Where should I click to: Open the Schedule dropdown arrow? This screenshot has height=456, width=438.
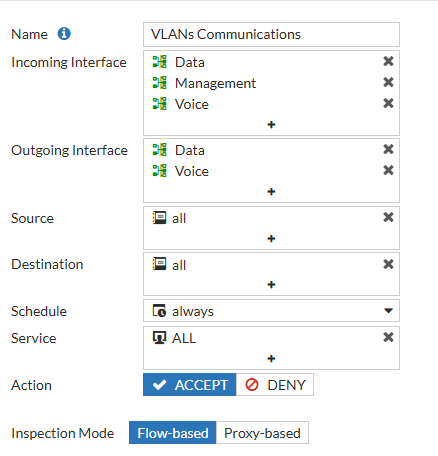pos(388,311)
